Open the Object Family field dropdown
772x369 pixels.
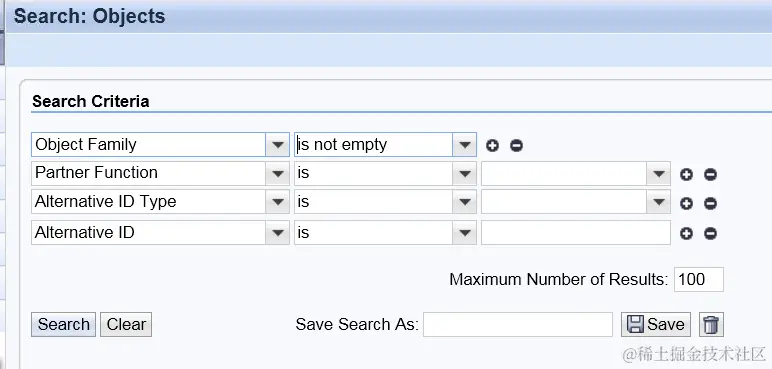(x=278, y=145)
